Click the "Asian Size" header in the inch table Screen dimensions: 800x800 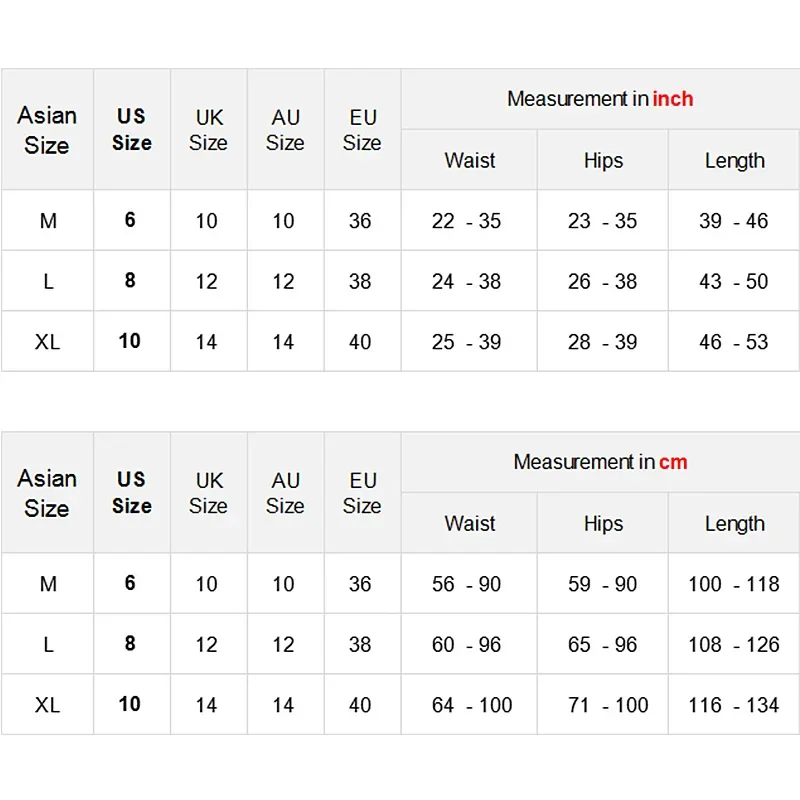(x=47, y=130)
